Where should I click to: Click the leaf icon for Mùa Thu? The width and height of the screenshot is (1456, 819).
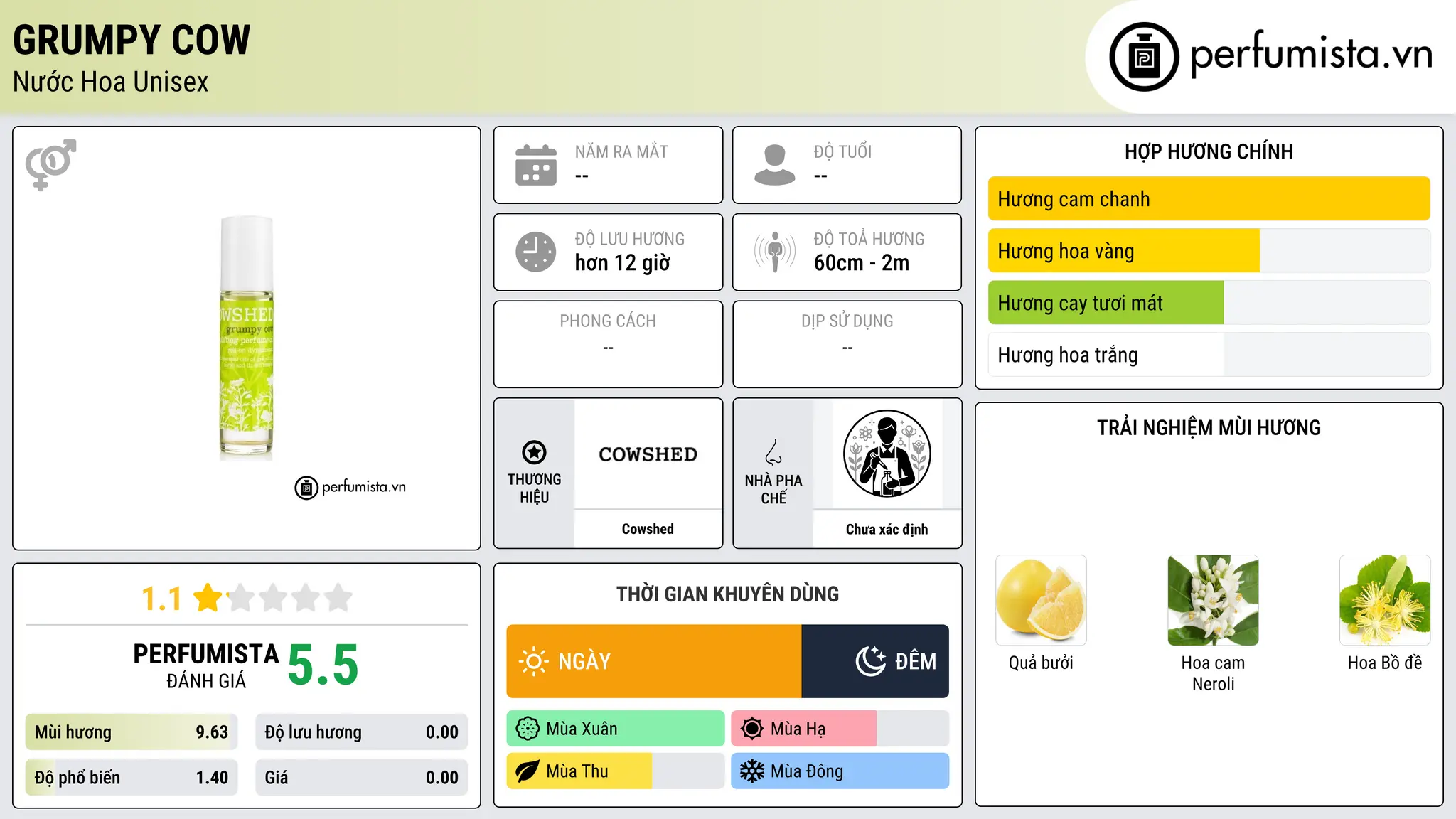coord(528,771)
